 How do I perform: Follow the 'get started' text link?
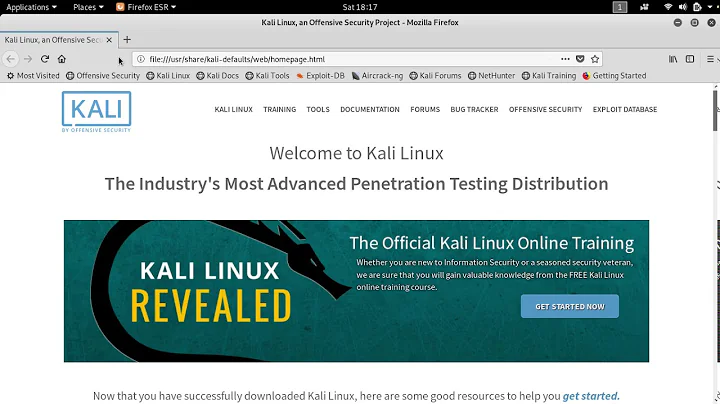591,396
